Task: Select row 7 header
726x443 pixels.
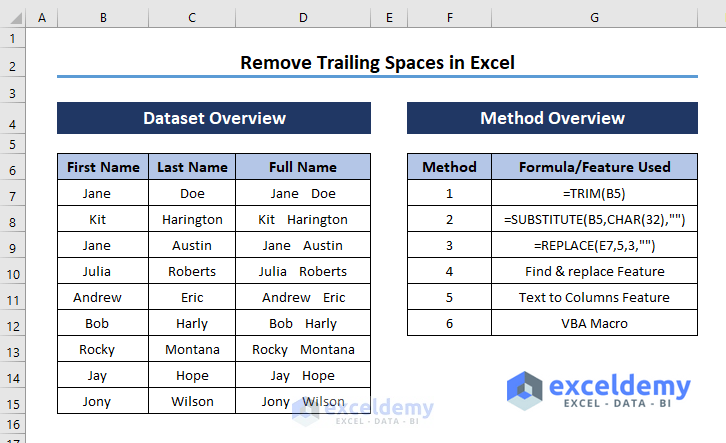Action: point(13,194)
